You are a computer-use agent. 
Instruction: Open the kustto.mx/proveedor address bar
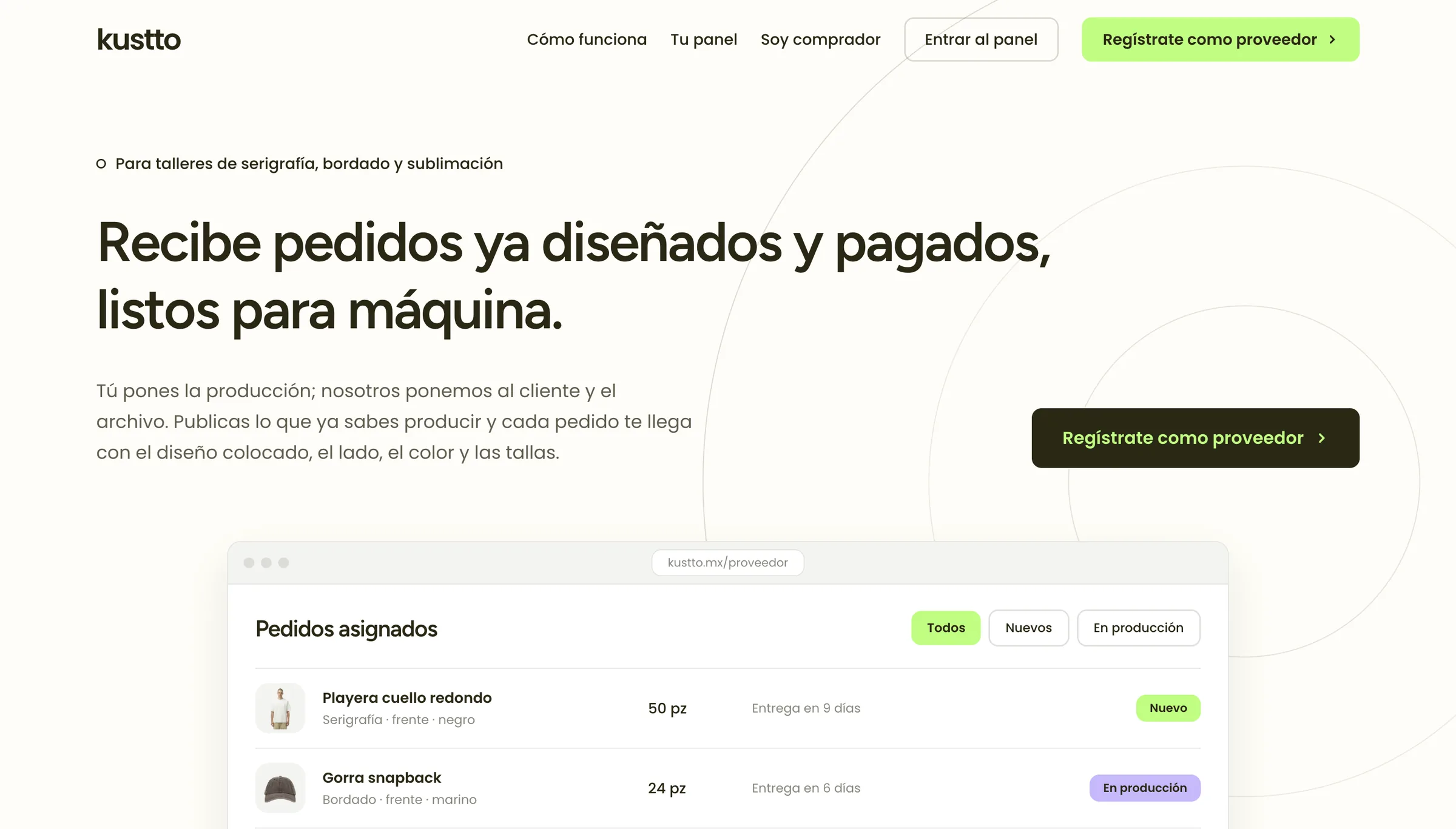(727, 563)
